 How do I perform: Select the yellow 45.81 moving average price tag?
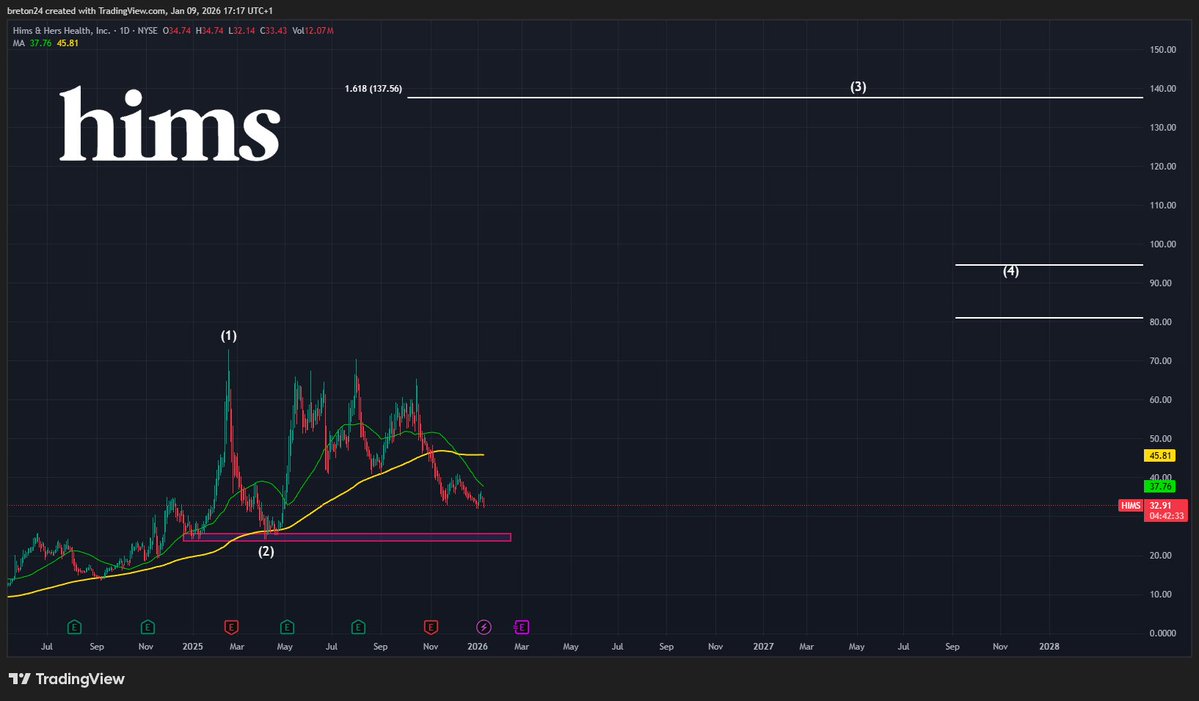point(1159,456)
